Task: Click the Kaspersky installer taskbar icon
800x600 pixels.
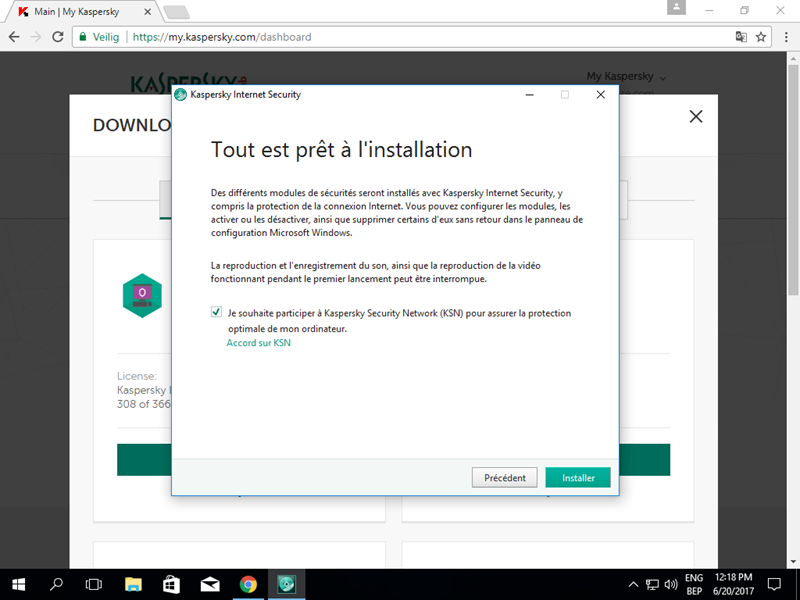Action: point(286,584)
